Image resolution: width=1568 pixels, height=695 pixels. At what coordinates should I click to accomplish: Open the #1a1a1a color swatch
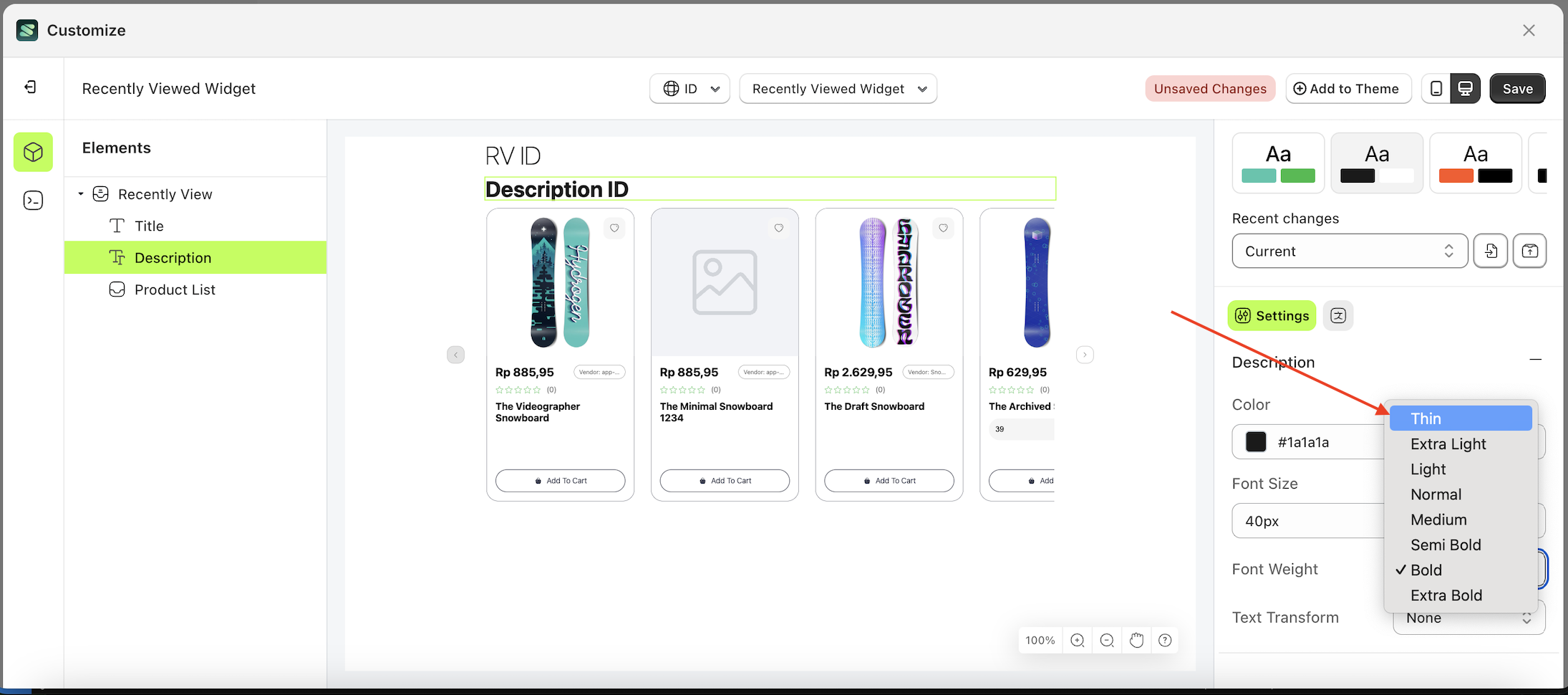(x=1255, y=441)
